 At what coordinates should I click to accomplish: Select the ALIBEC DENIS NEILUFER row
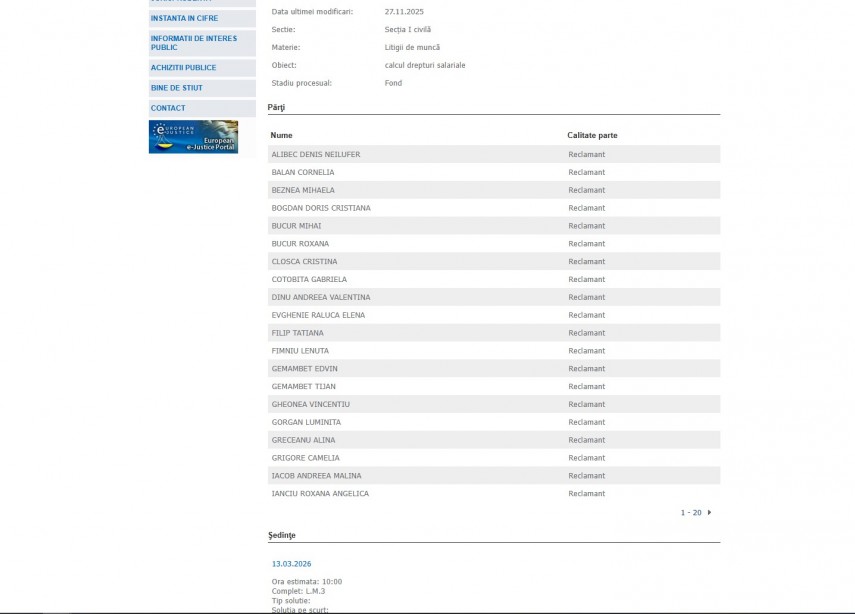(x=315, y=154)
